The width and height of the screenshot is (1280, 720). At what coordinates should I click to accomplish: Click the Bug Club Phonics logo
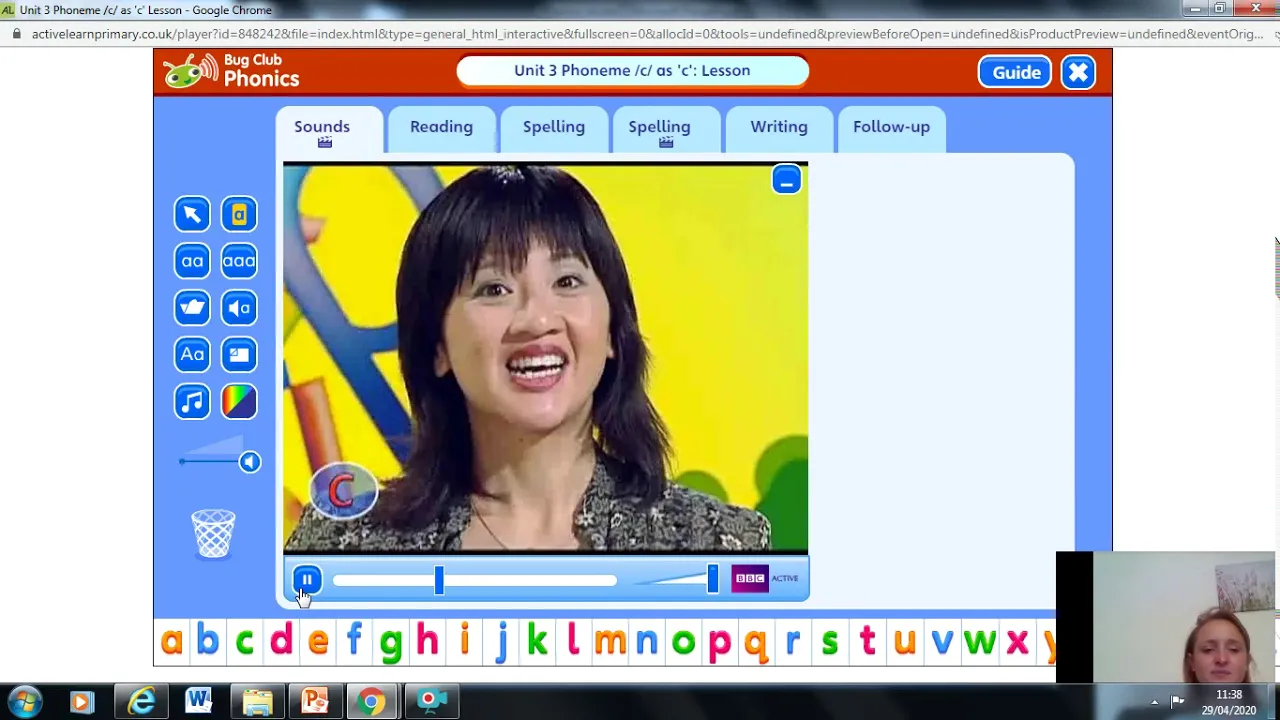[x=232, y=71]
